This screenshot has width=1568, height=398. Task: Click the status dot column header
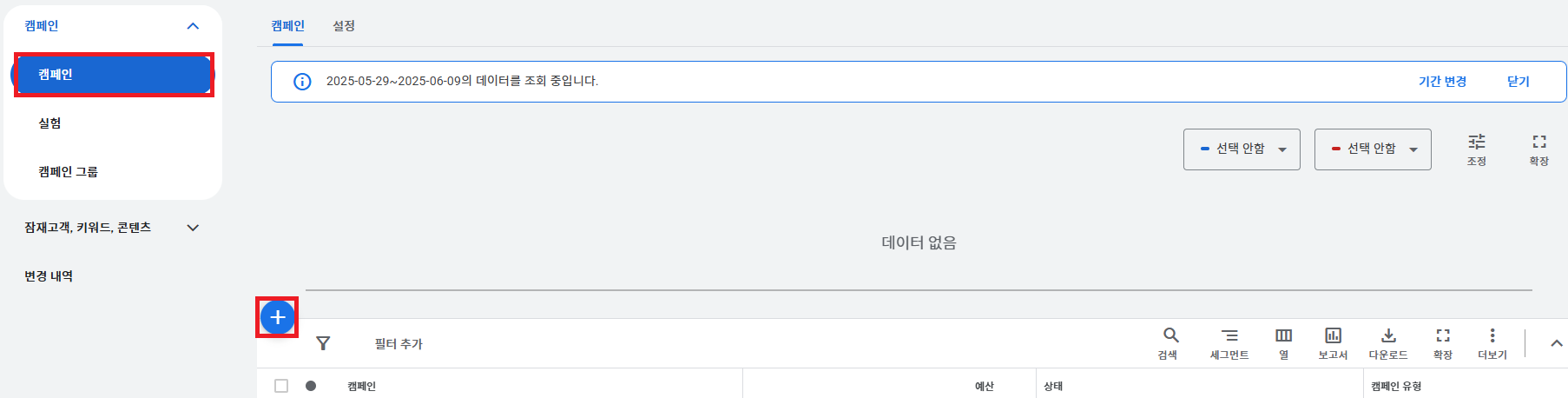311,386
